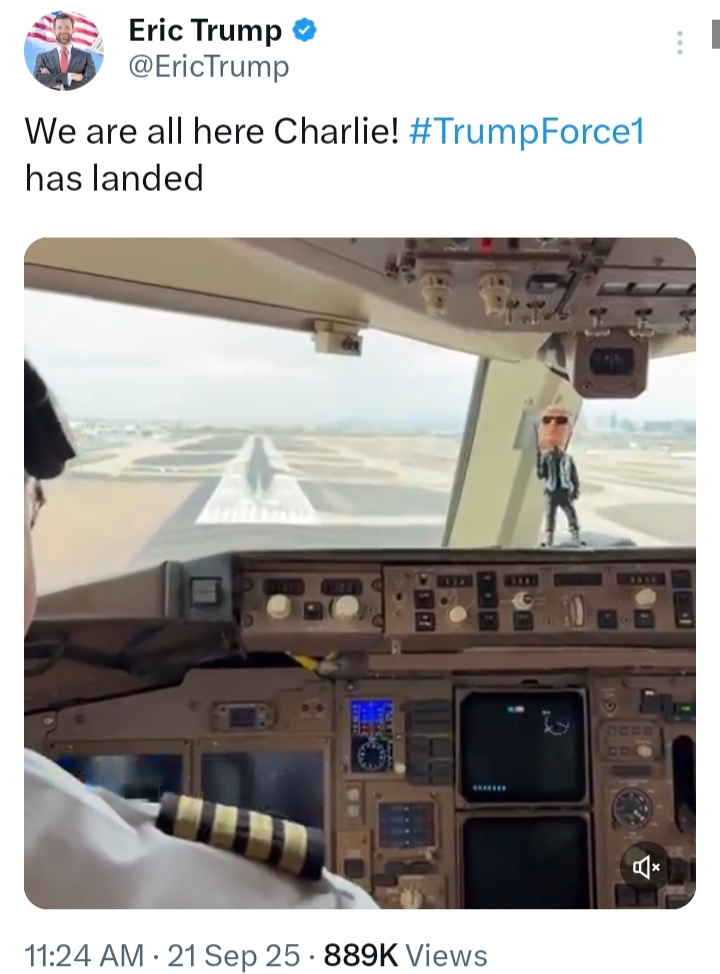The width and height of the screenshot is (720, 974).
Task: Click the white autopilot knobs on the glareshield
Action: (312, 606)
